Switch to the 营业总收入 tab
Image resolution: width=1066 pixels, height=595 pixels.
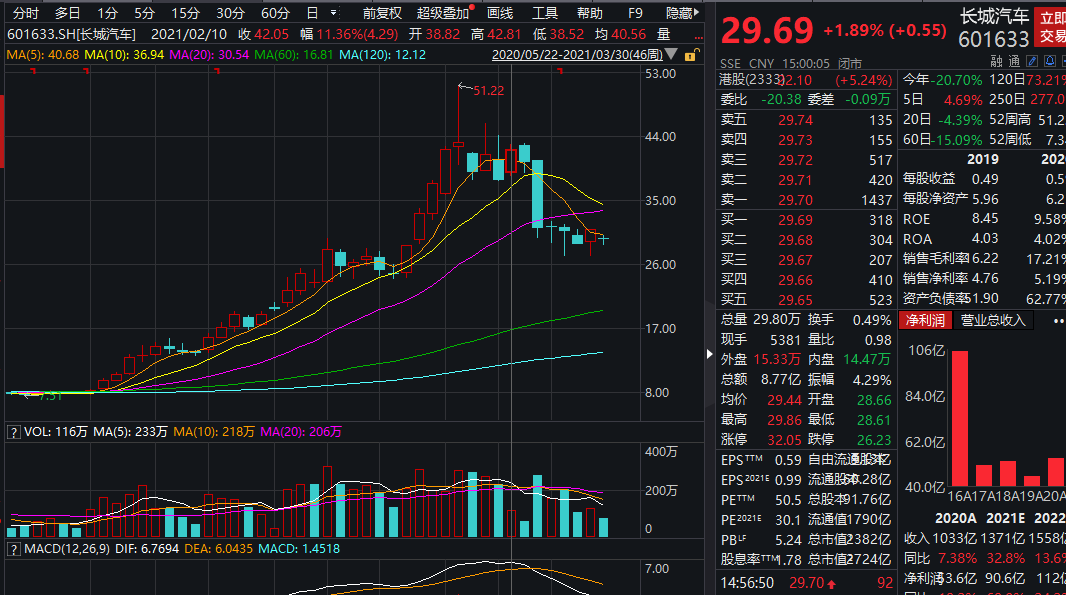pyautogui.click(x=992, y=321)
